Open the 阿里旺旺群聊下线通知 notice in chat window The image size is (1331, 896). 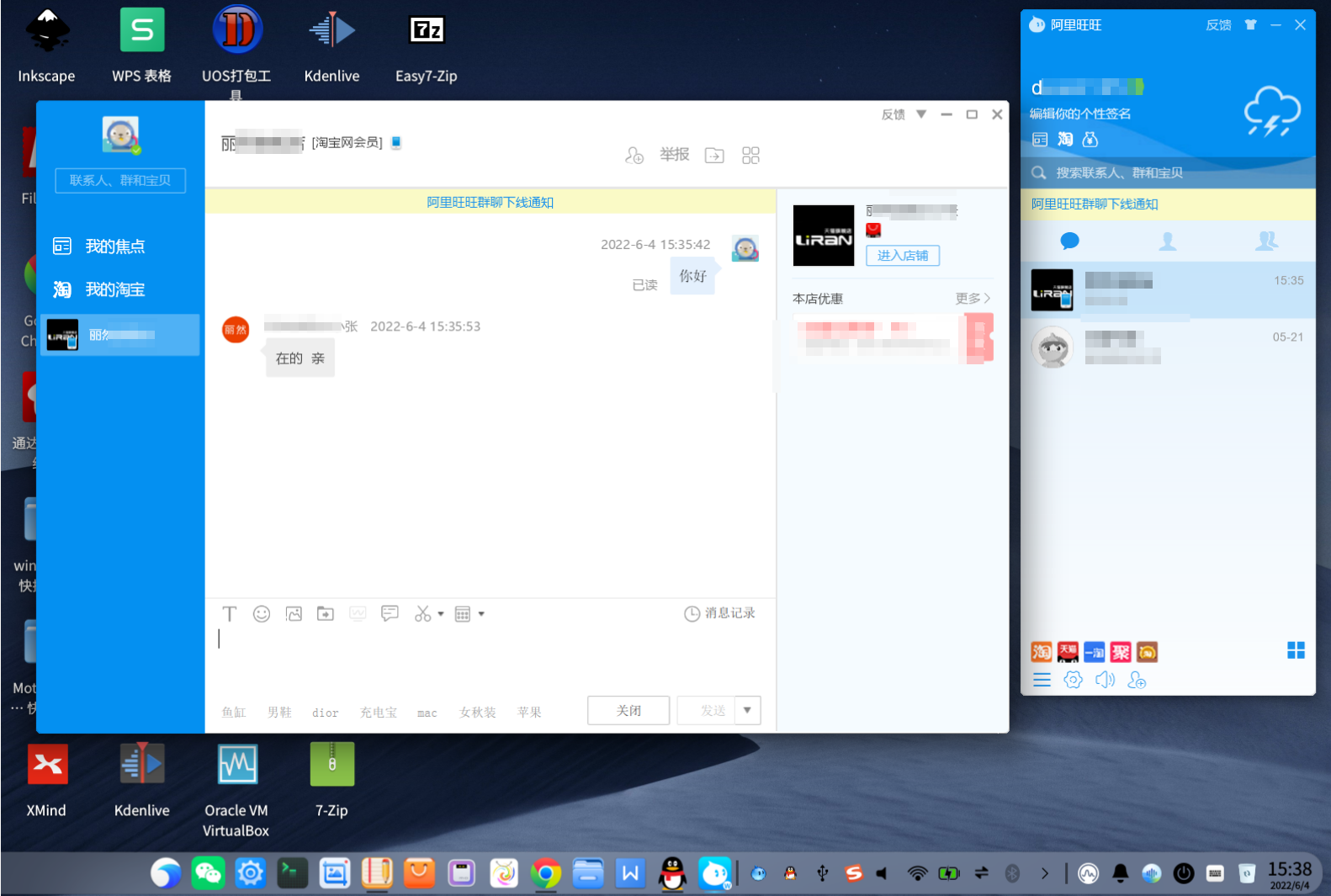(490, 202)
